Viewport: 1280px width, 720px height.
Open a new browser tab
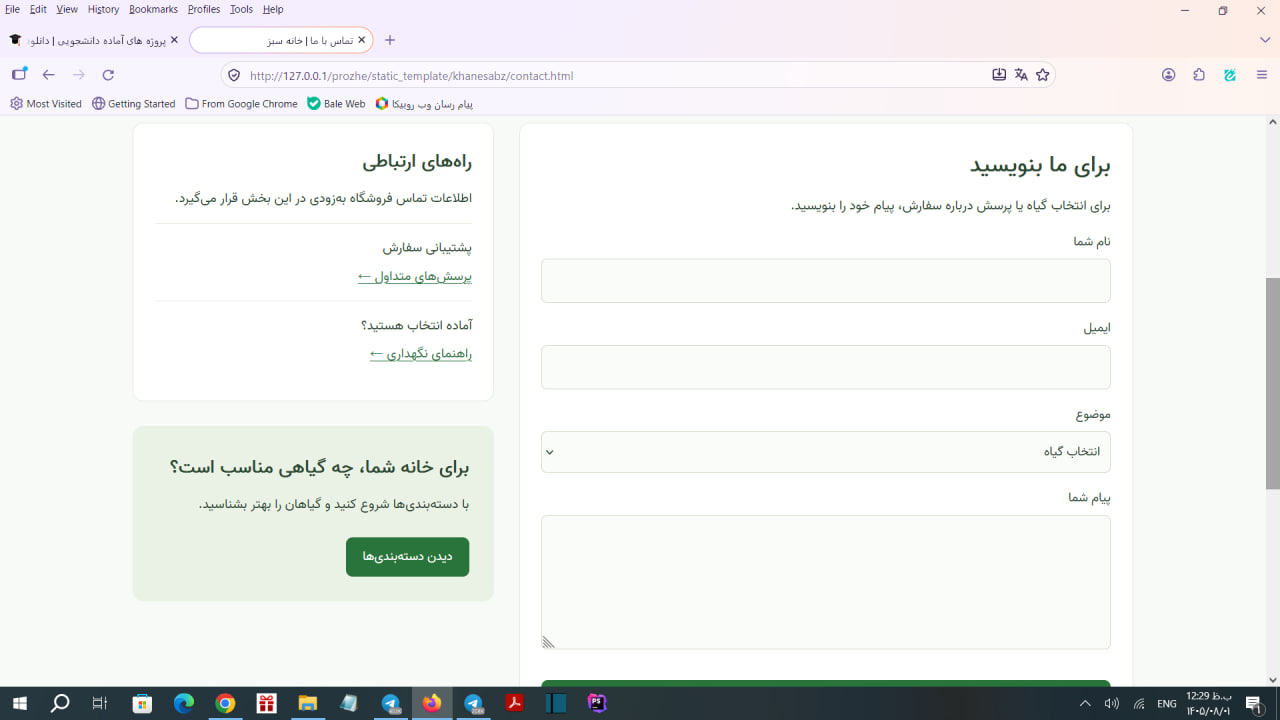(x=390, y=40)
